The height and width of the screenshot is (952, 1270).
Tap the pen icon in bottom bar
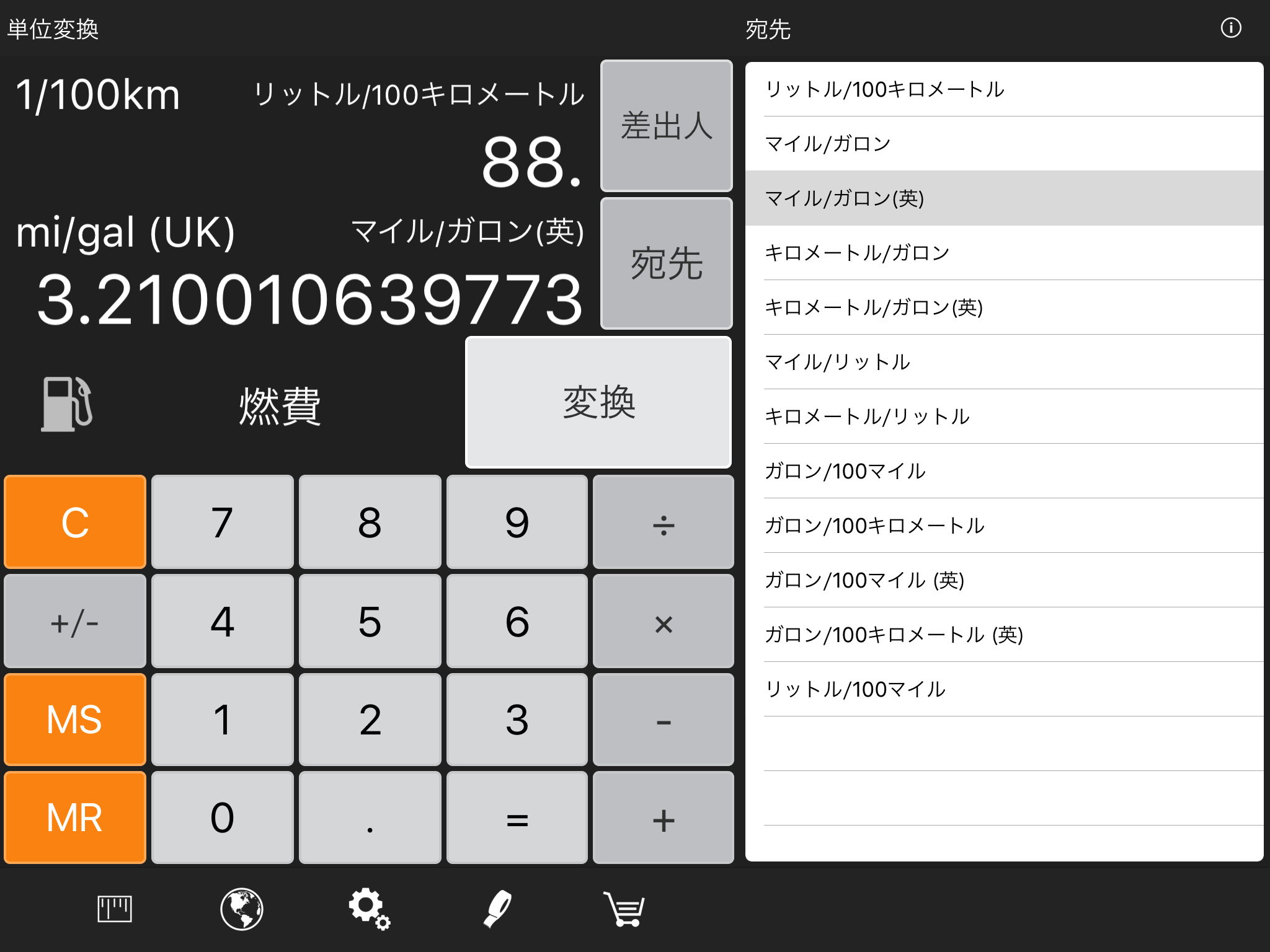(497, 909)
